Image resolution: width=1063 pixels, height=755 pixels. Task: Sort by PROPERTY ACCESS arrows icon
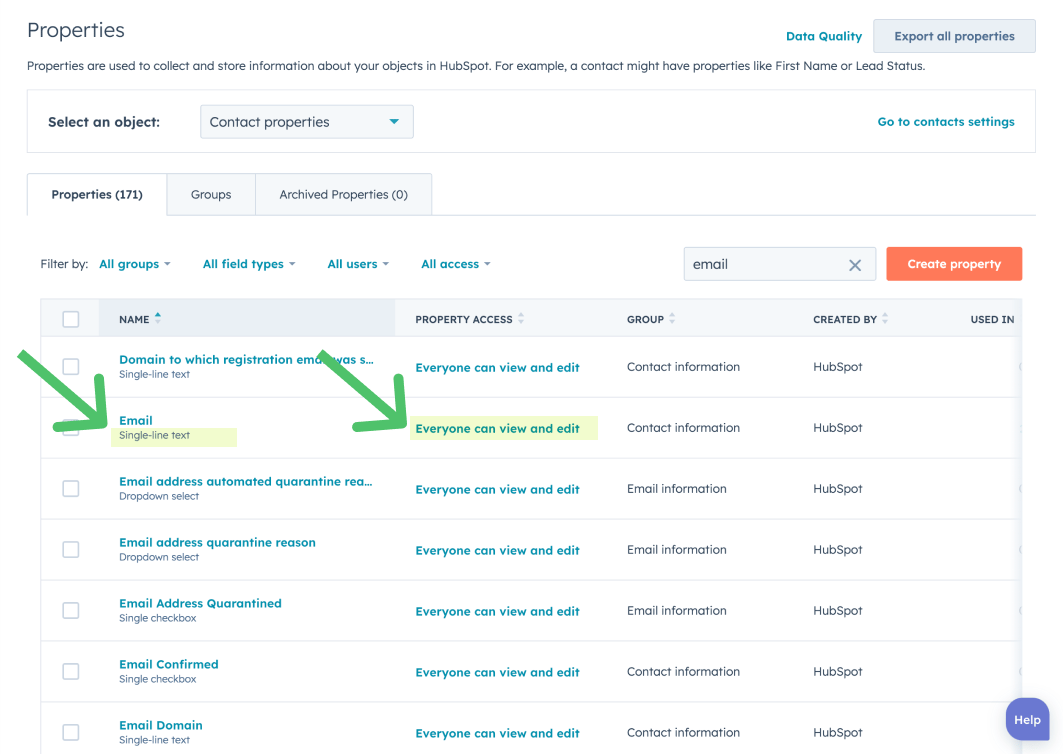pyautogui.click(x=521, y=319)
